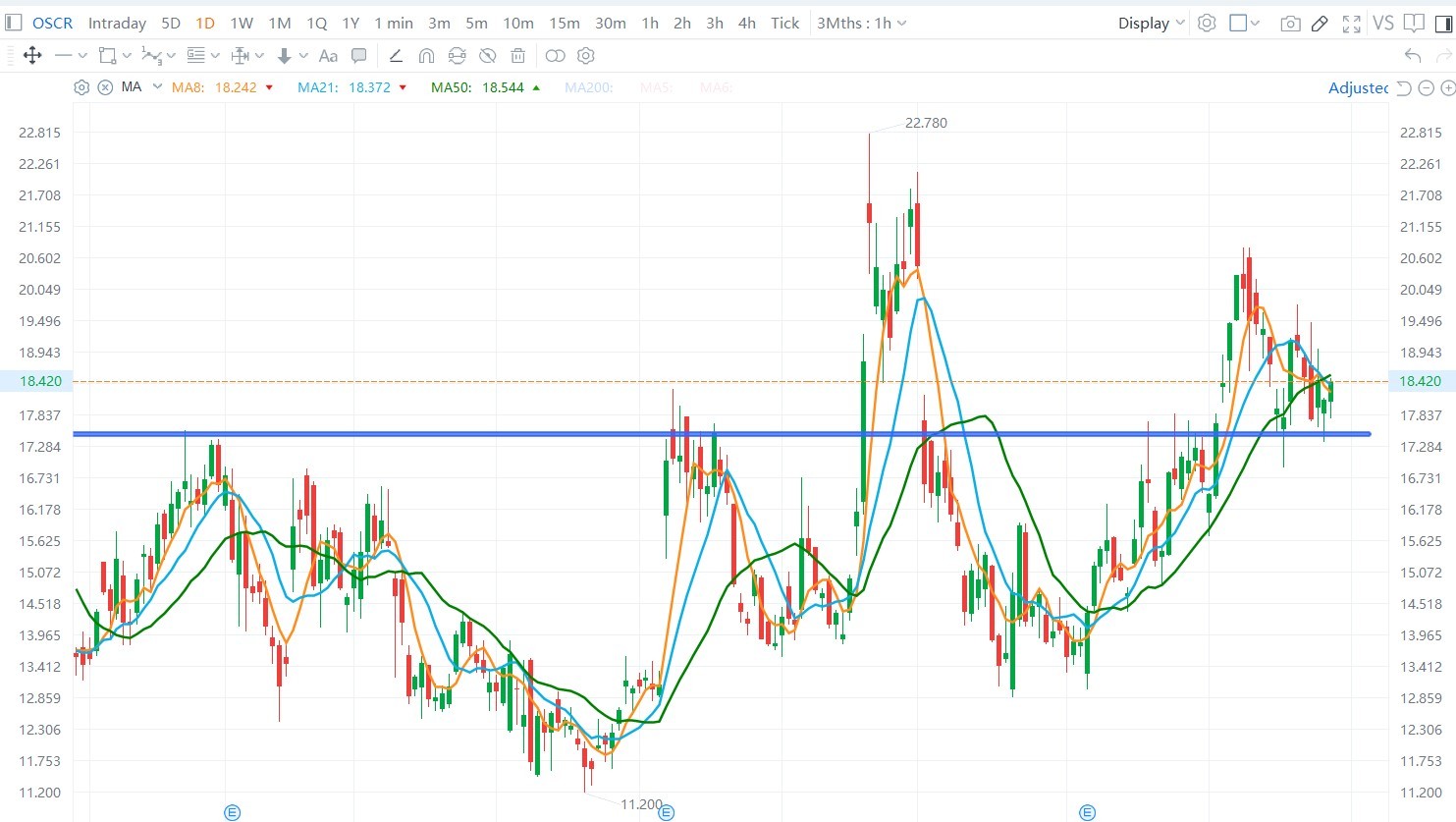The width and height of the screenshot is (1456, 822).
Task: Remove the MA indicator with the X
Action: tap(106, 87)
